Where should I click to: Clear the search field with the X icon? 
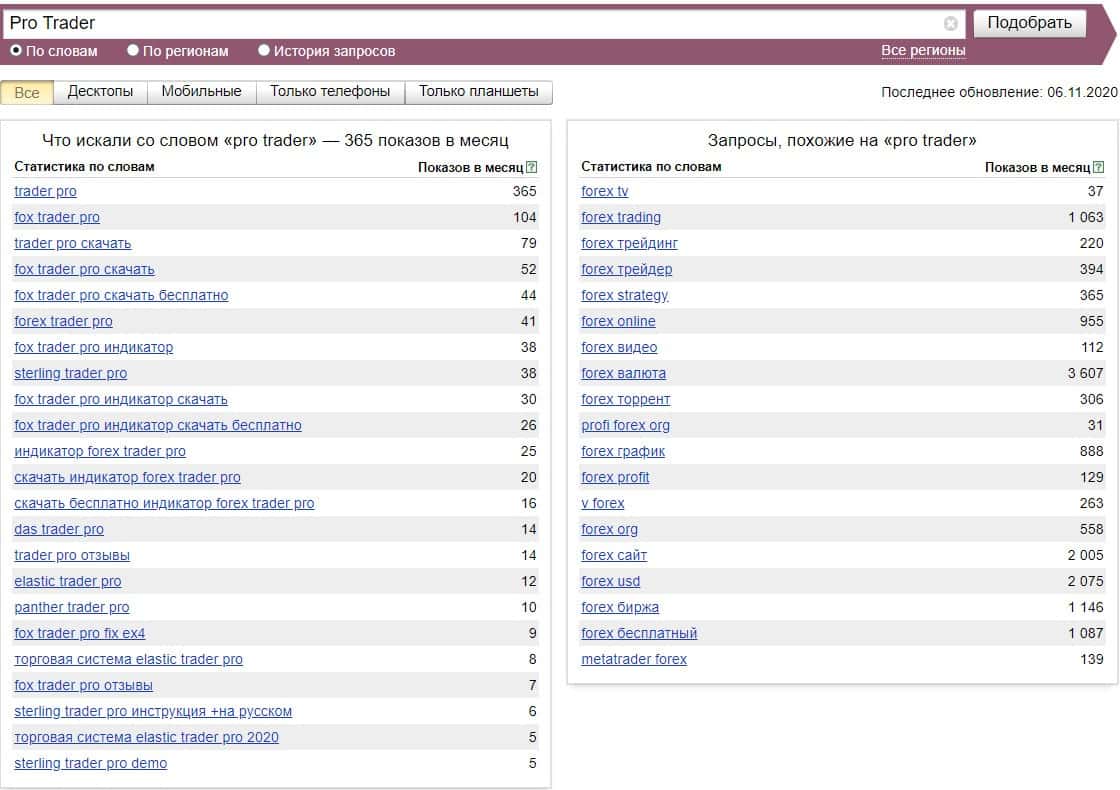[950, 24]
